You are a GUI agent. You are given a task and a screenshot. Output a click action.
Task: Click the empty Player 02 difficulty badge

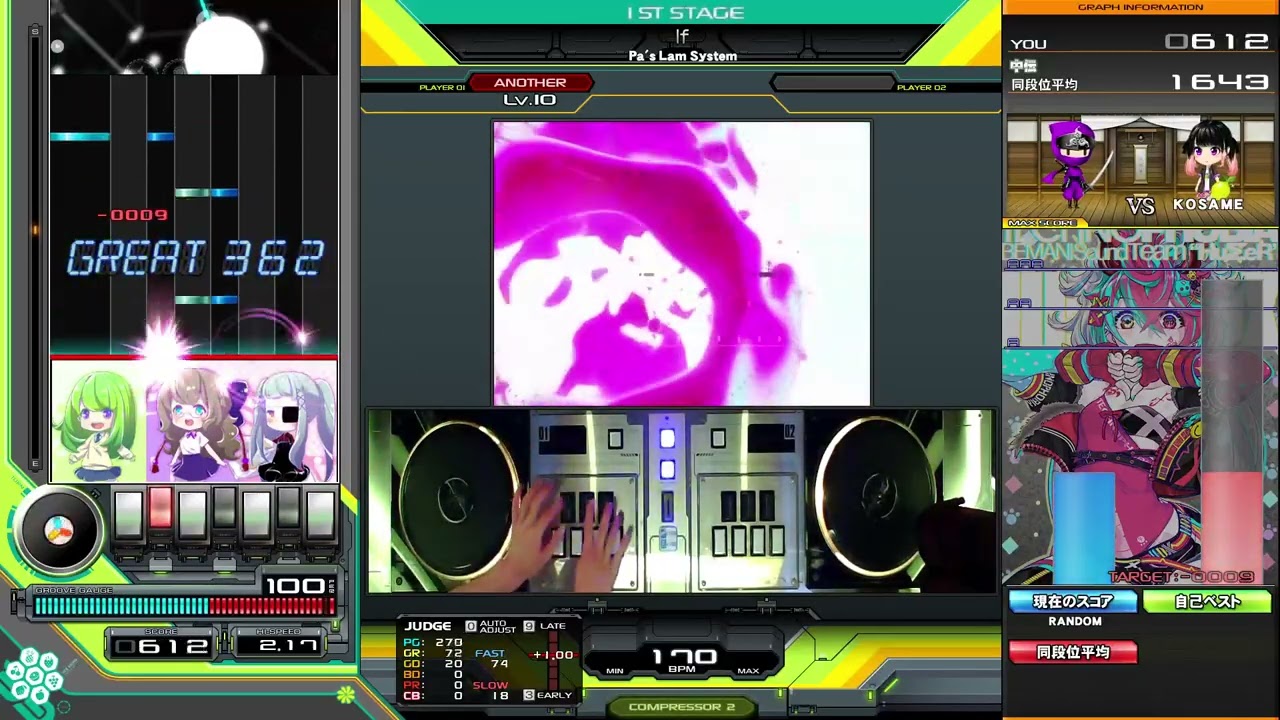click(833, 83)
